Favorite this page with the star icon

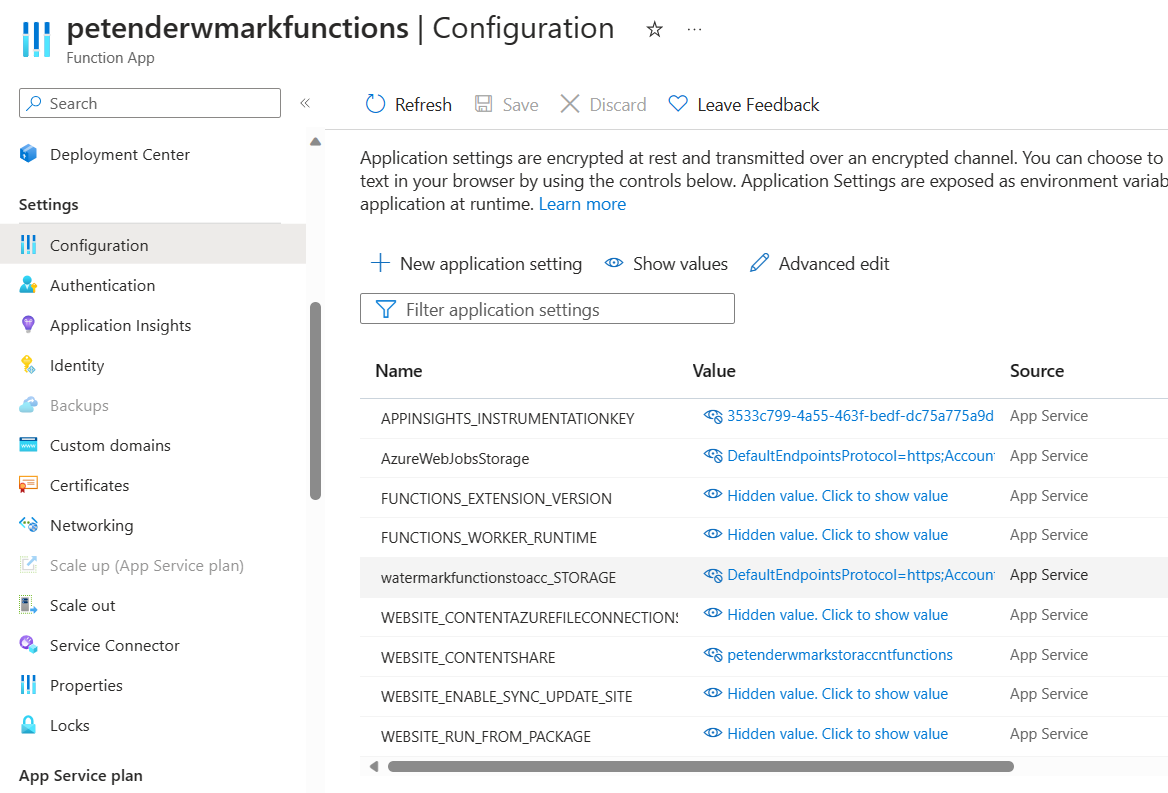(655, 30)
